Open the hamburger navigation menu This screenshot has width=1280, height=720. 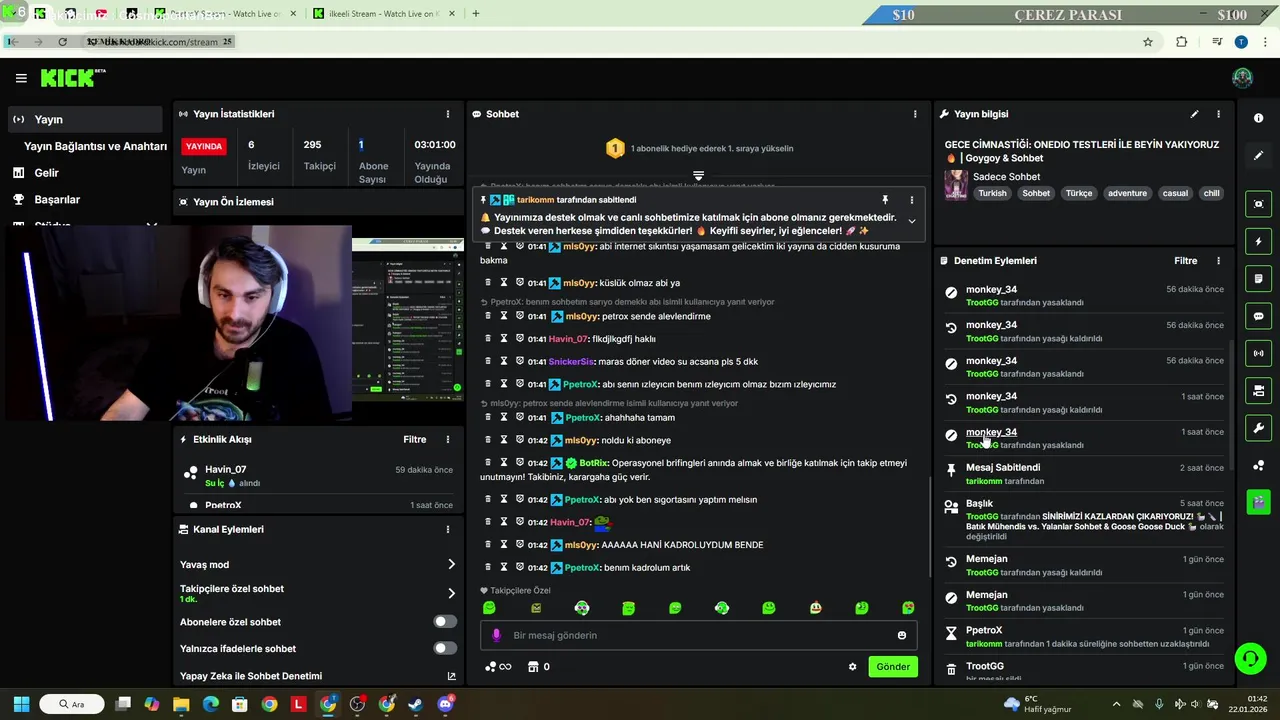click(x=21, y=78)
